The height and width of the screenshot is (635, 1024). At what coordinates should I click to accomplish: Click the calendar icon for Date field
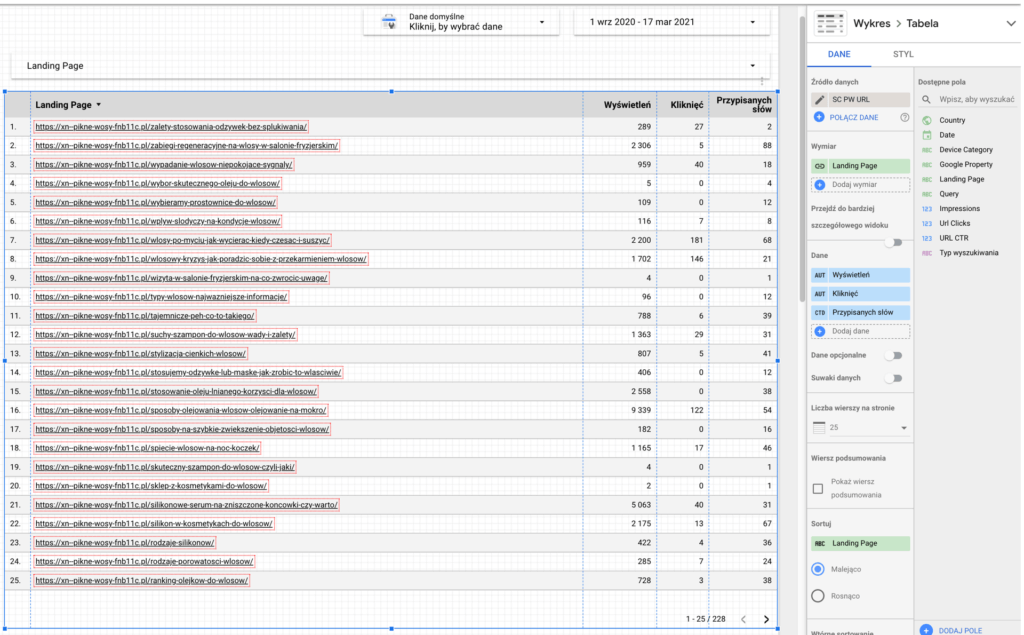click(x=927, y=135)
